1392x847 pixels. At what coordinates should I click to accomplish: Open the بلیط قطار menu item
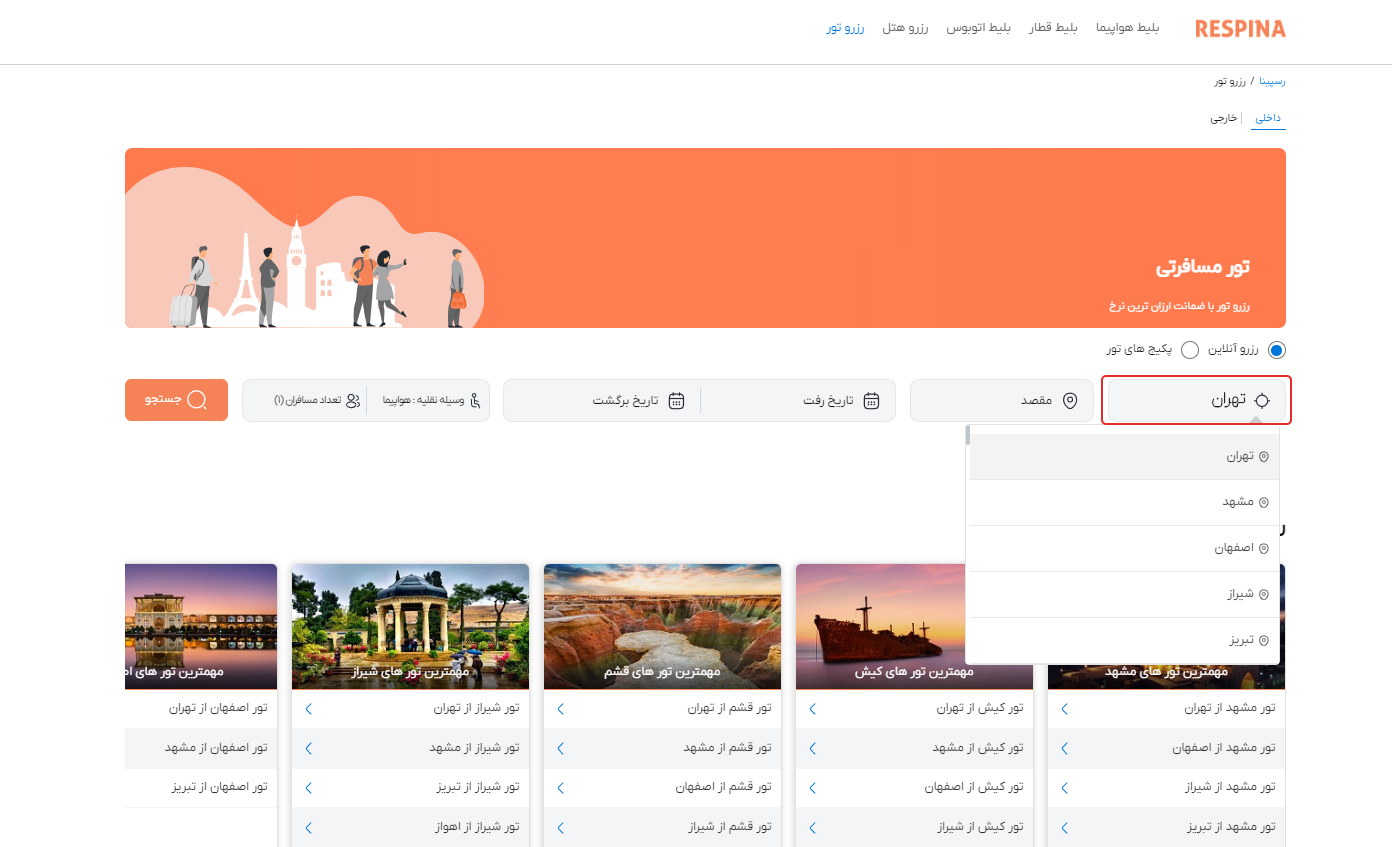click(x=1052, y=28)
